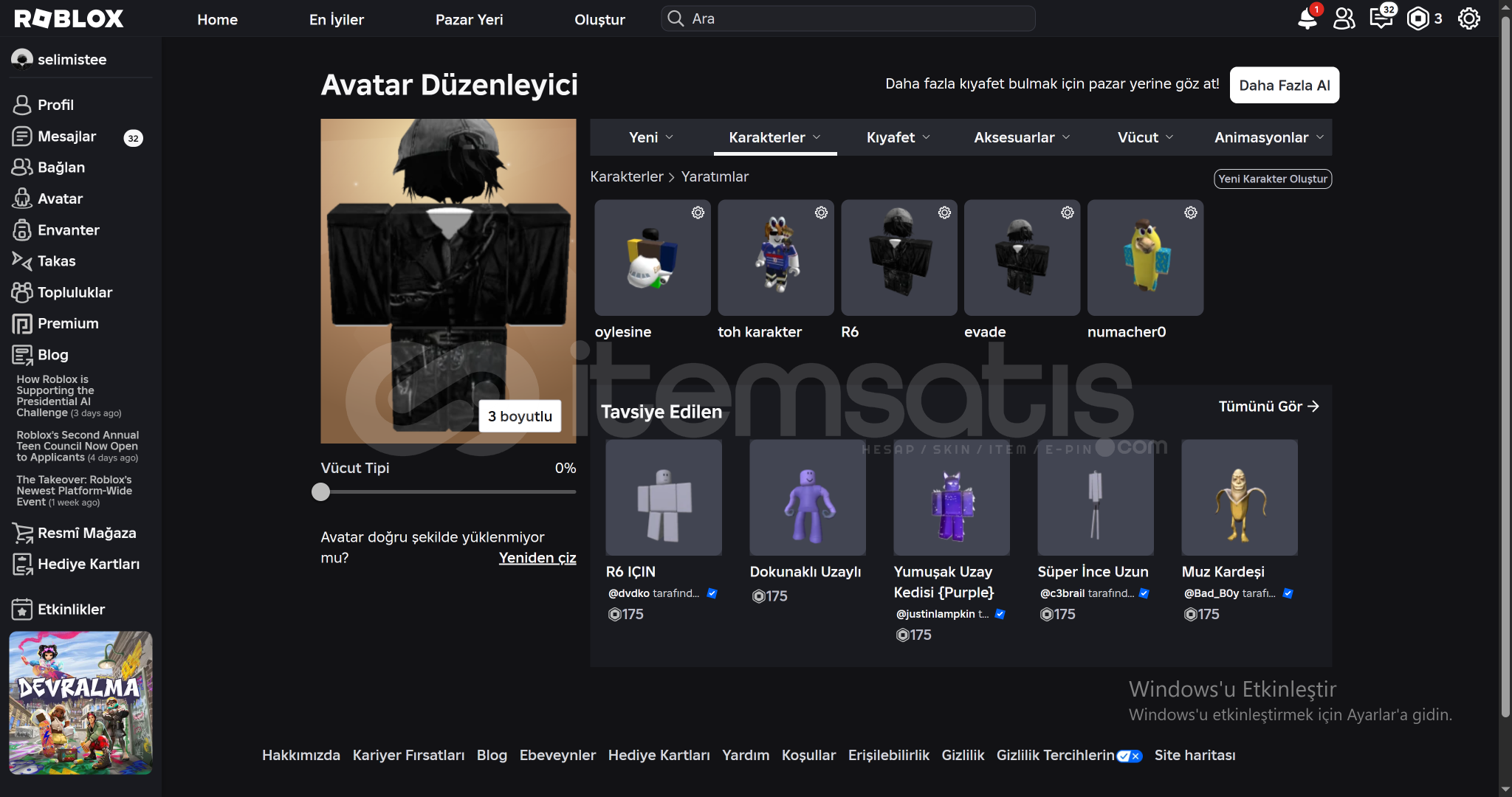Expand the Vücut dropdown tab
1512x797 pixels.
click(x=1146, y=137)
